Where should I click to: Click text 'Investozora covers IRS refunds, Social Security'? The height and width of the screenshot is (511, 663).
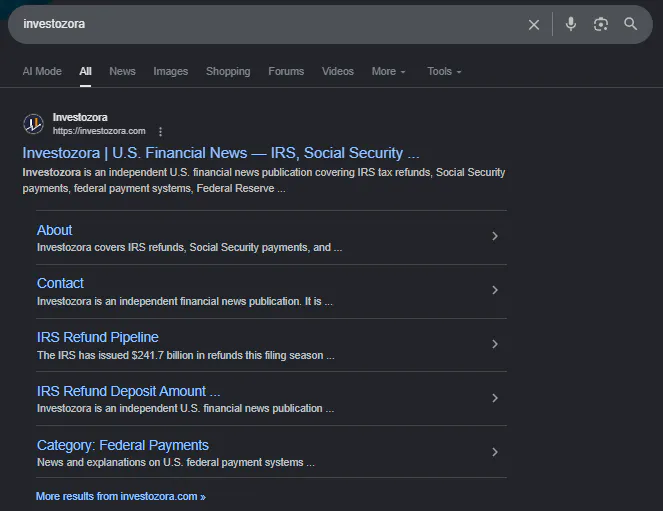point(148,247)
